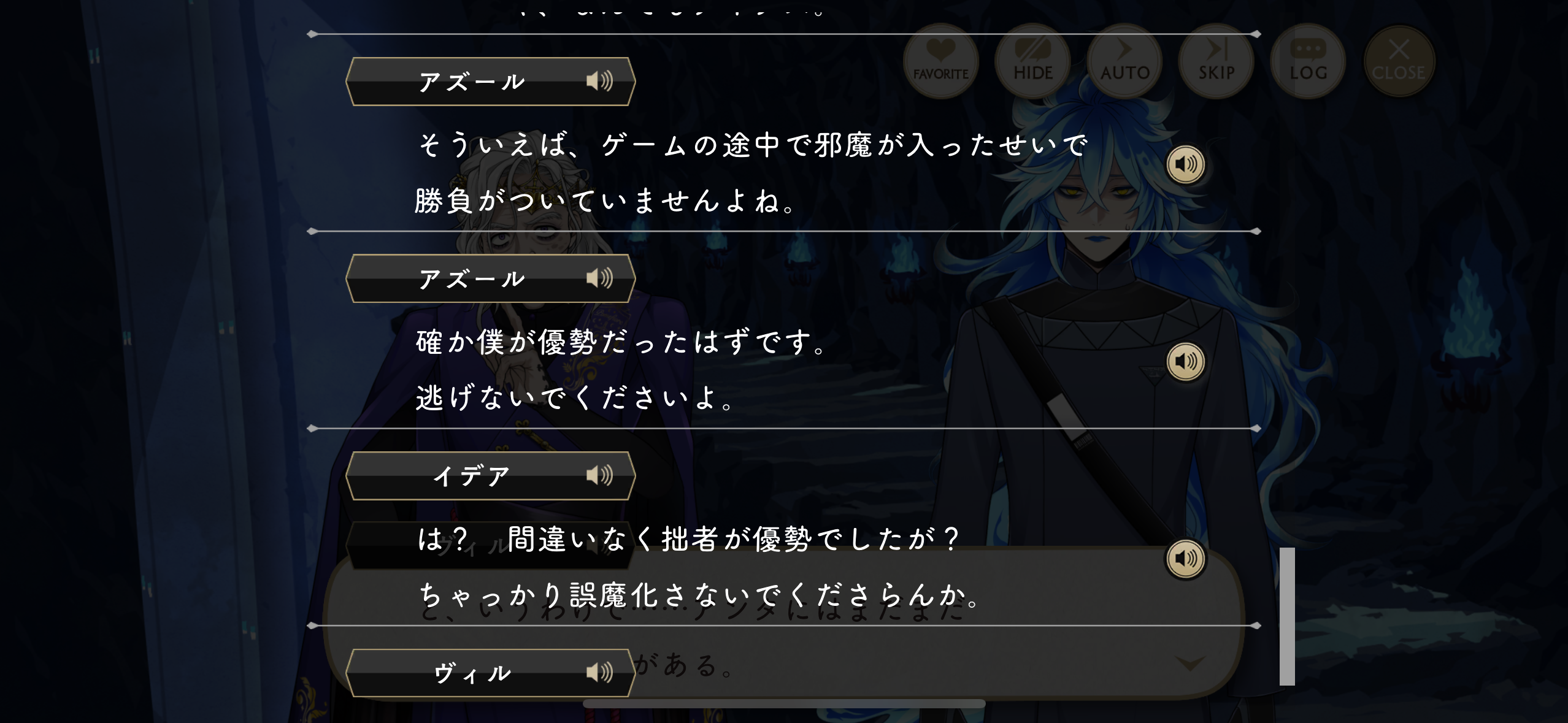1568x723 pixels.
Task: Play voice on second アズール name tag
Action: (599, 278)
